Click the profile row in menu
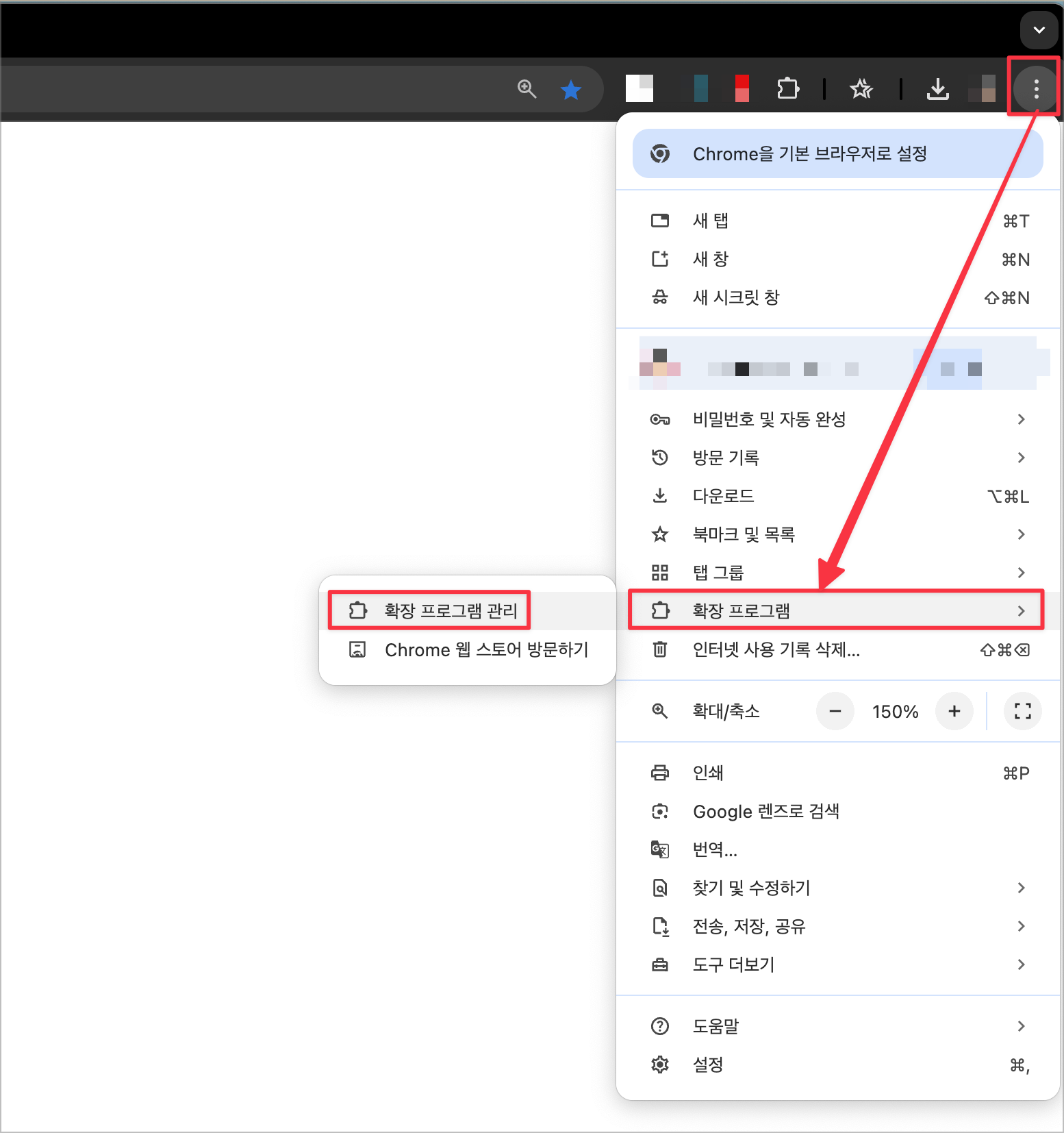 click(x=837, y=363)
